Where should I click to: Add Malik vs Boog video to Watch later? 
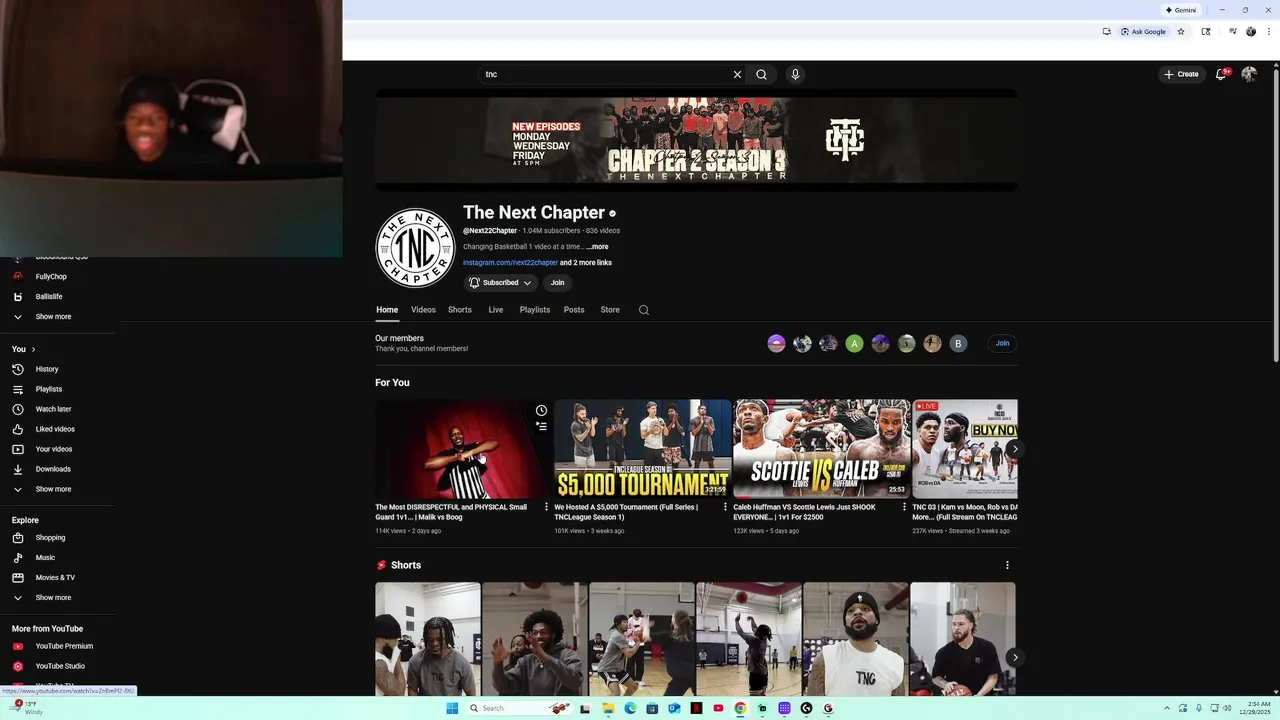(541, 410)
